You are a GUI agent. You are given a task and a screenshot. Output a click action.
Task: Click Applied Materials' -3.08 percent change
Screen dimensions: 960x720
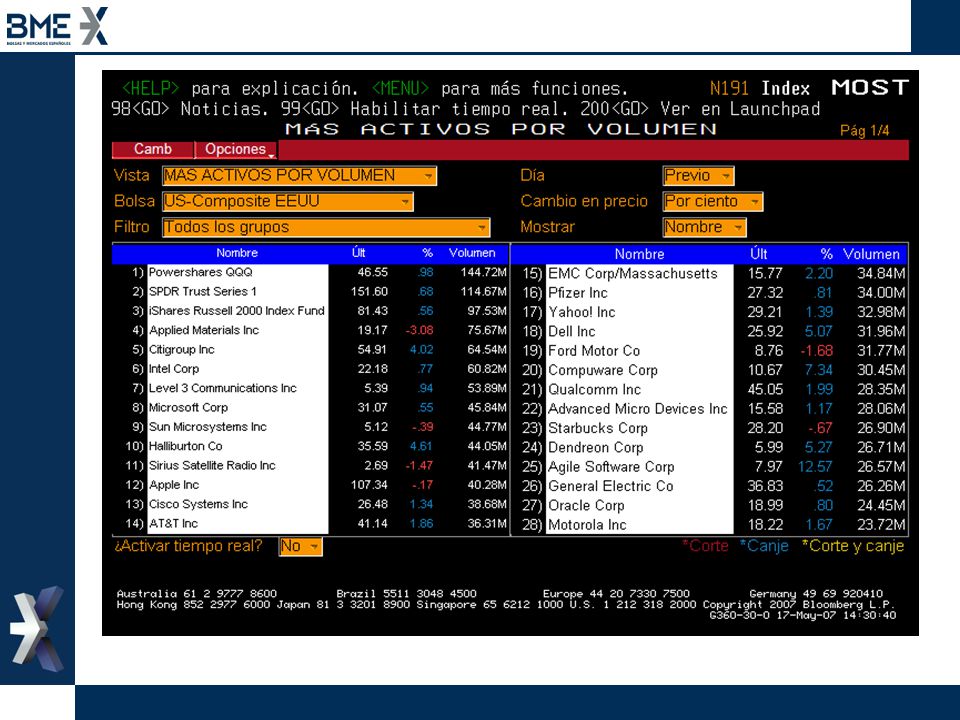pyautogui.click(x=419, y=331)
